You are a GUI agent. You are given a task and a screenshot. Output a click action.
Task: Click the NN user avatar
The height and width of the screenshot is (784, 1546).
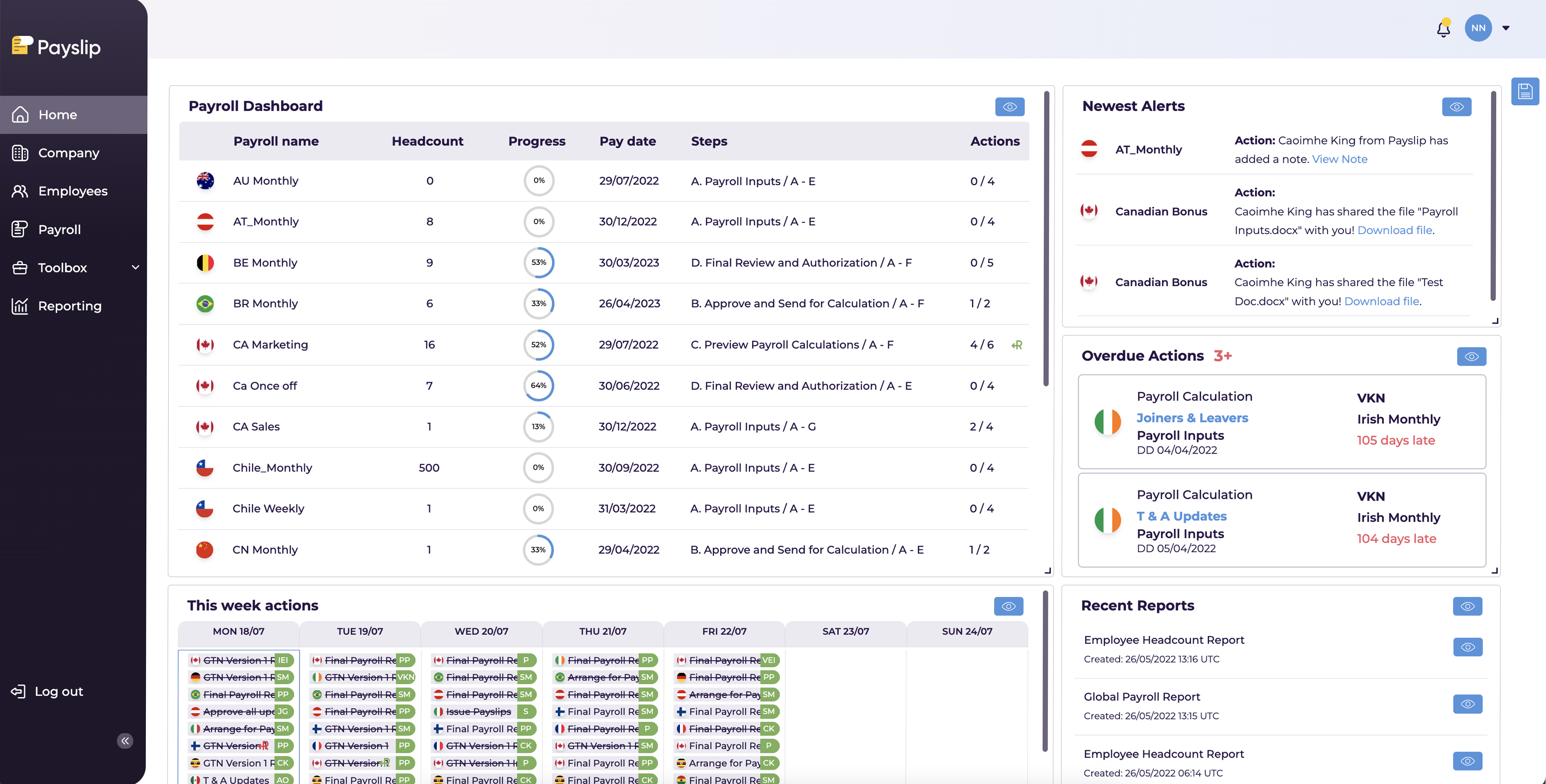pos(1478,28)
